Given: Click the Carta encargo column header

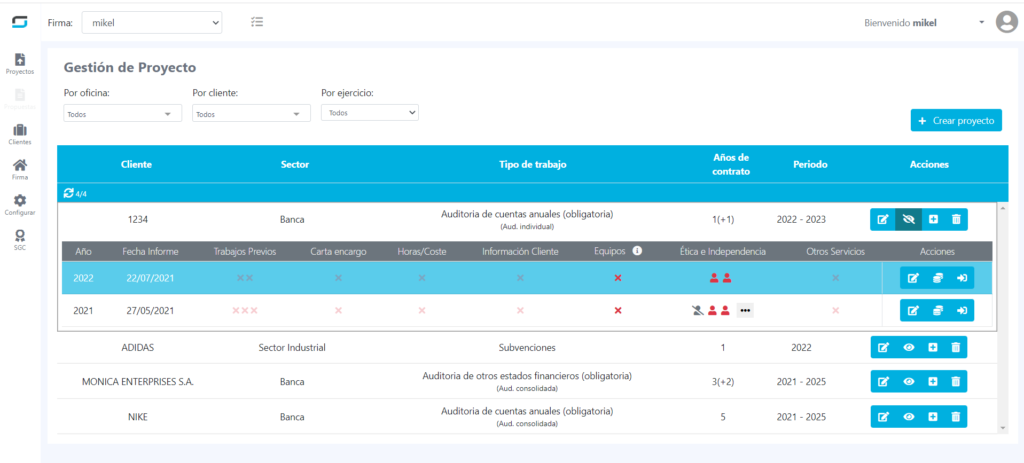Looking at the screenshot, I should pyautogui.click(x=338, y=251).
